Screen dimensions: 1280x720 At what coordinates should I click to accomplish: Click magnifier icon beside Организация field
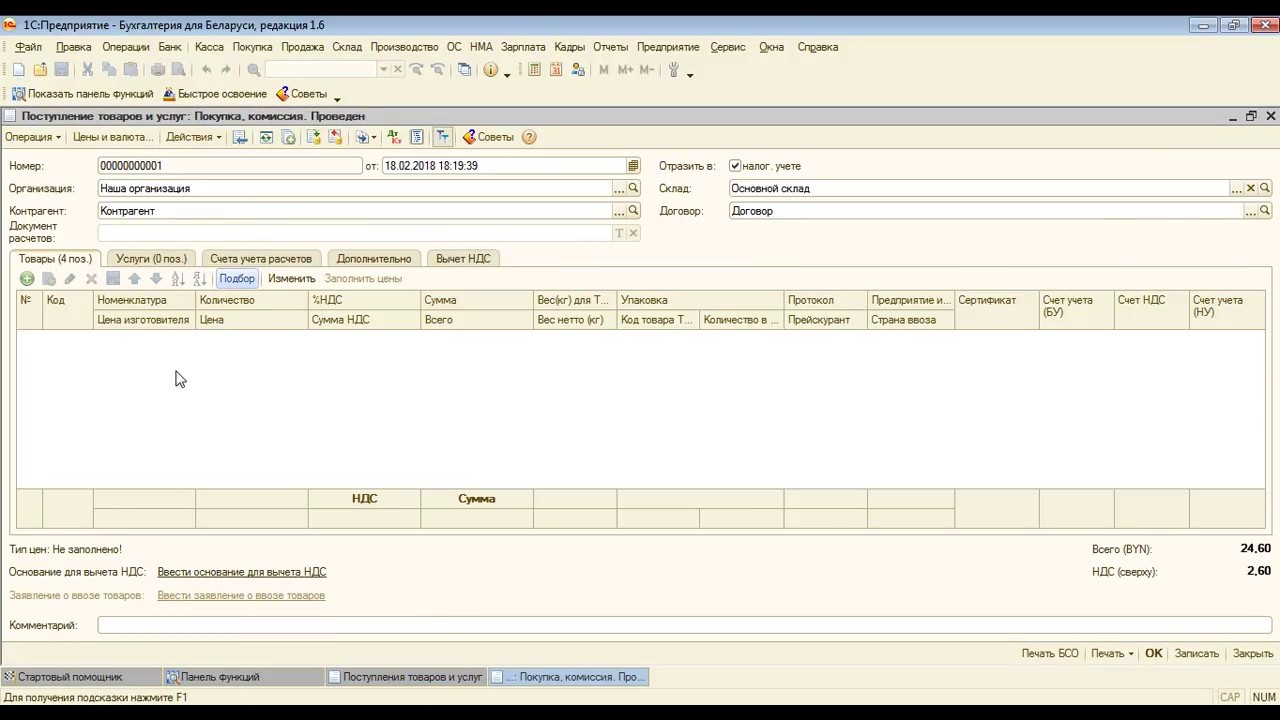tap(633, 188)
